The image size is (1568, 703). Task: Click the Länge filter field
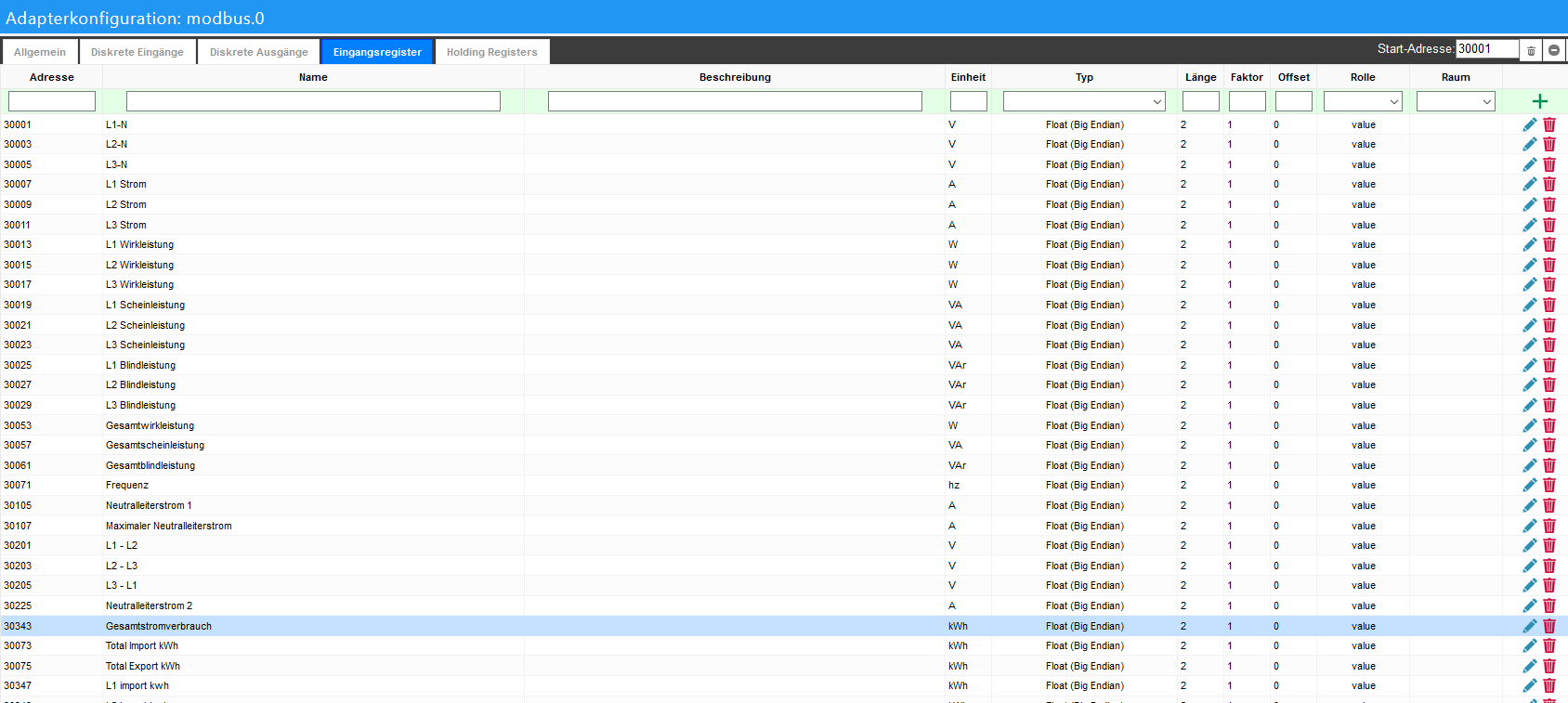[1201, 101]
